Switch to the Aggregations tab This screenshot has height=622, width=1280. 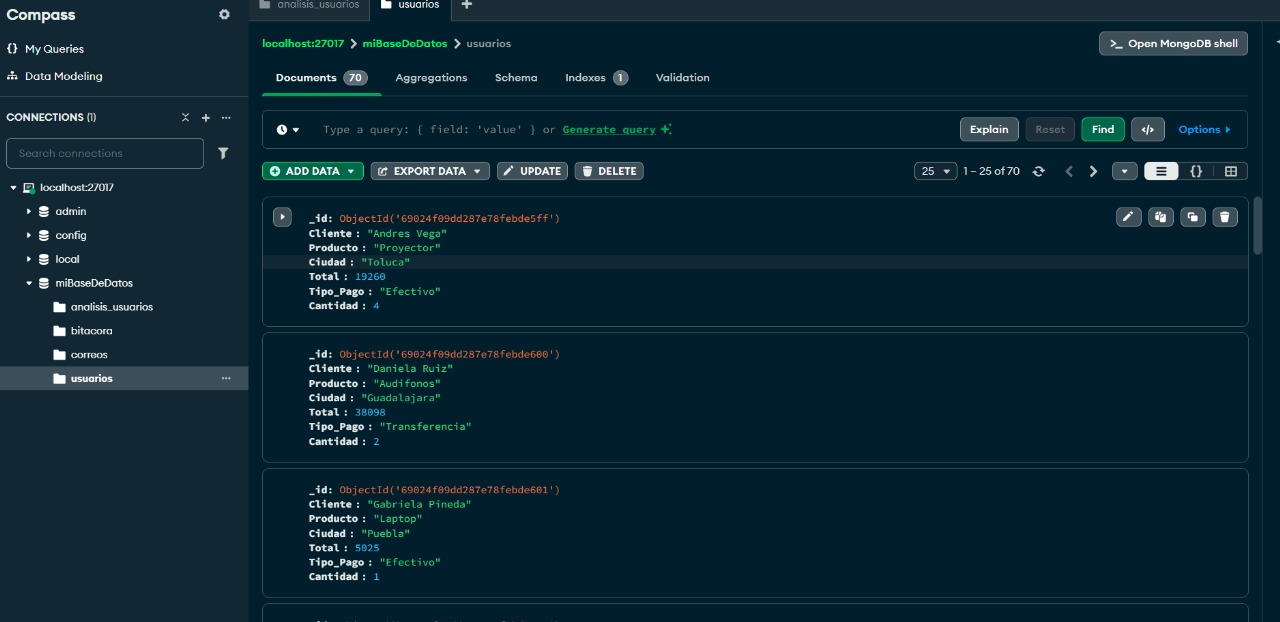[x=431, y=78]
